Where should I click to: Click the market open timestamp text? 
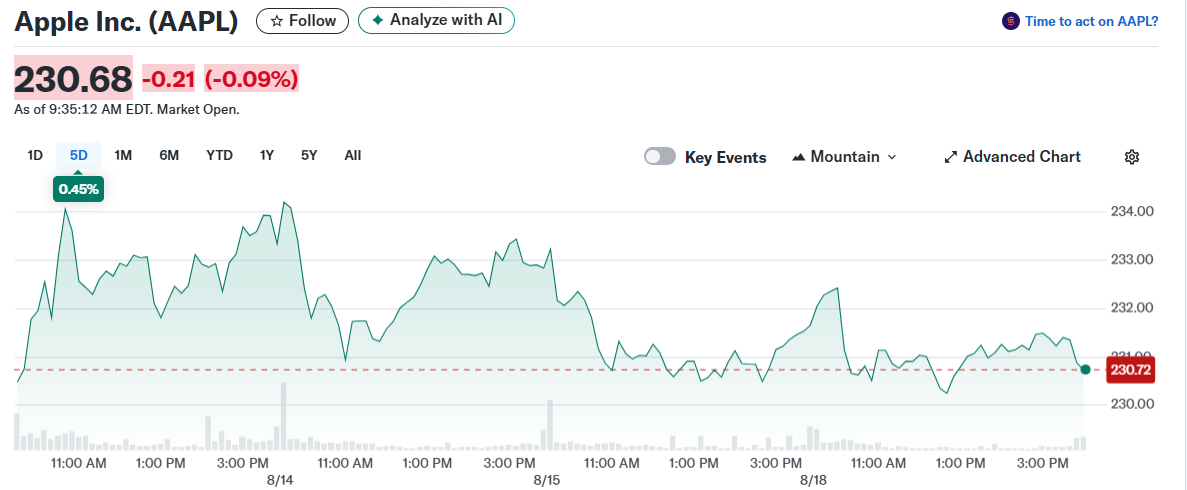pos(127,110)
